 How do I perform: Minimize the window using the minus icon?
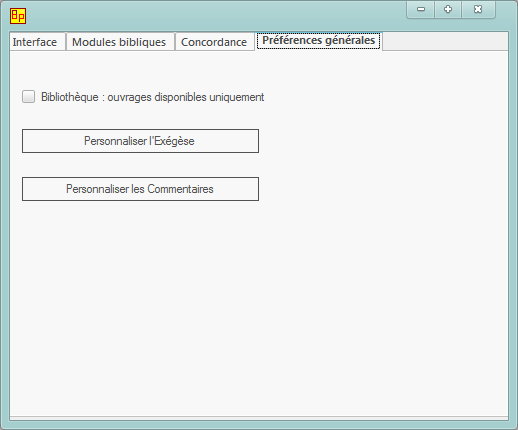point(421,9)
